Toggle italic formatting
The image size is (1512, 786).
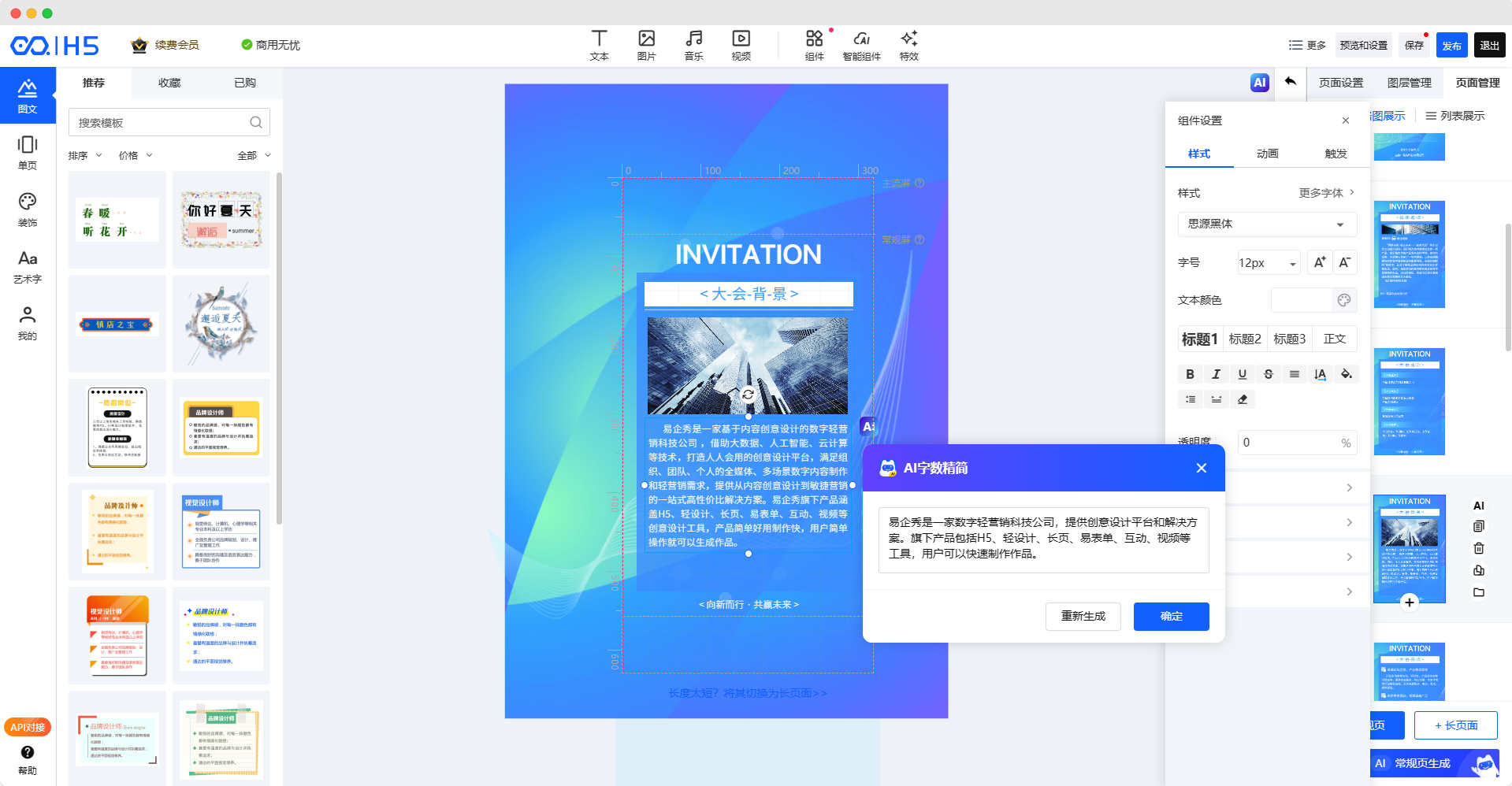point(1216,374)
